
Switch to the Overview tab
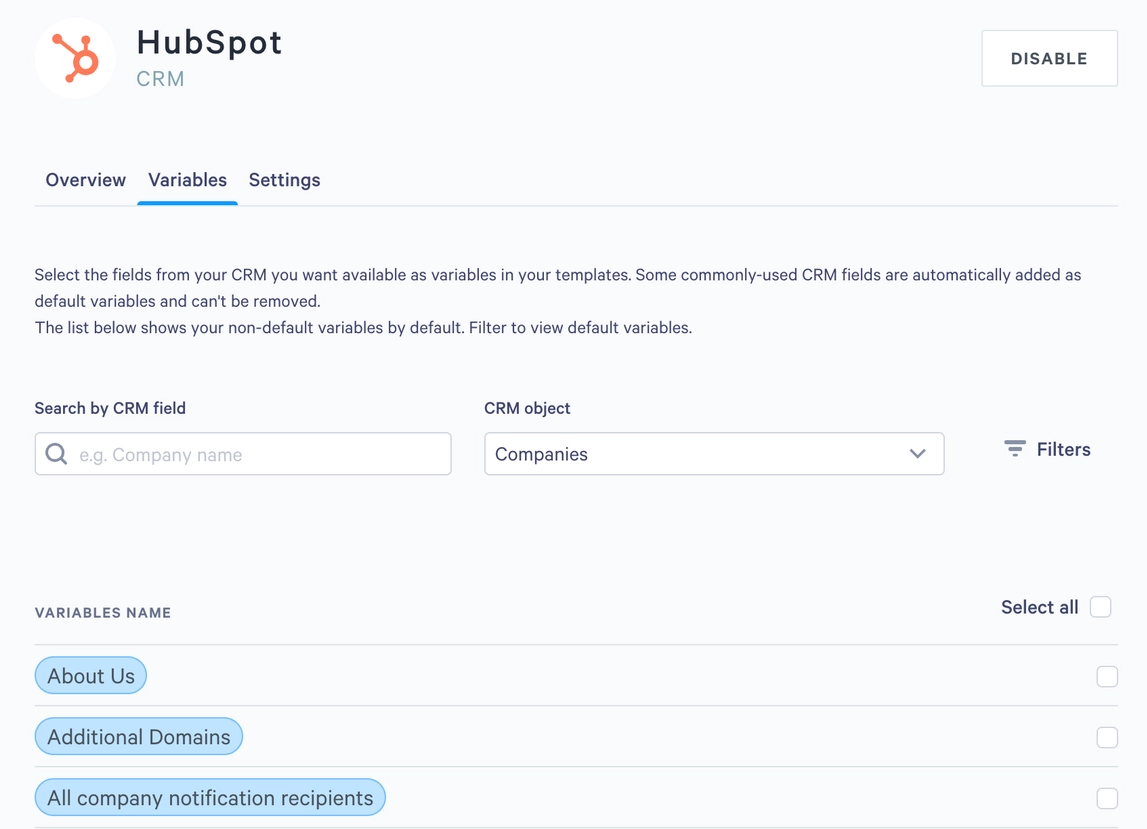[86, 180]
